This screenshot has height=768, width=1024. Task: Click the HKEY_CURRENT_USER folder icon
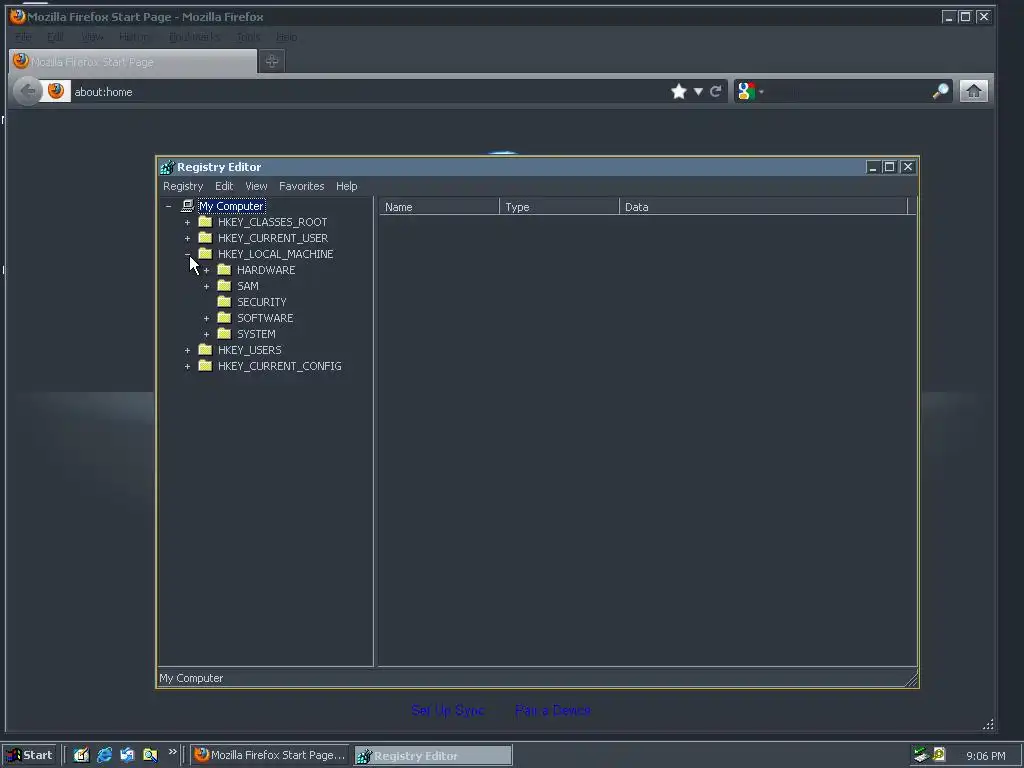click(x=205, y=238)
